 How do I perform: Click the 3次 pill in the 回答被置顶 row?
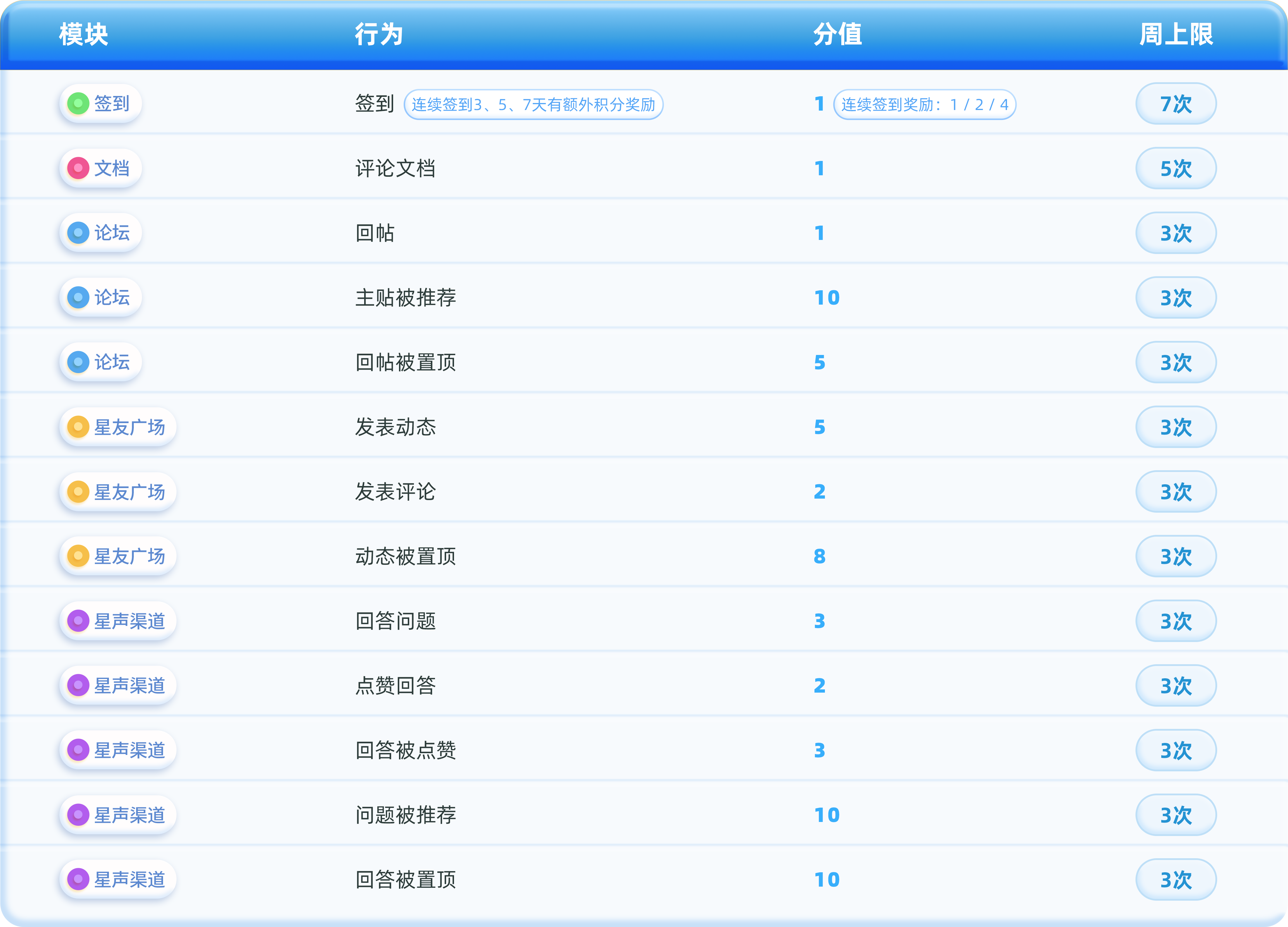pos(1176,880)
